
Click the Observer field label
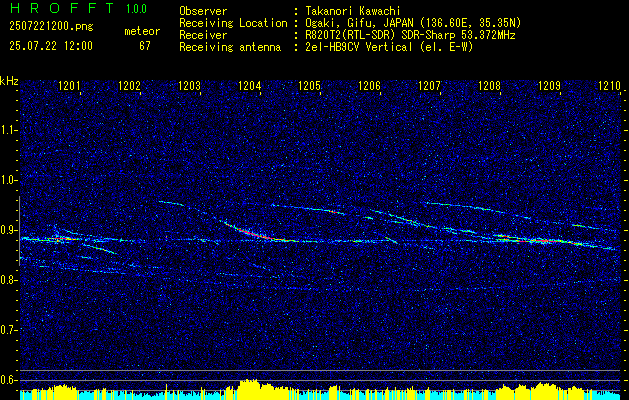point(203,11)
